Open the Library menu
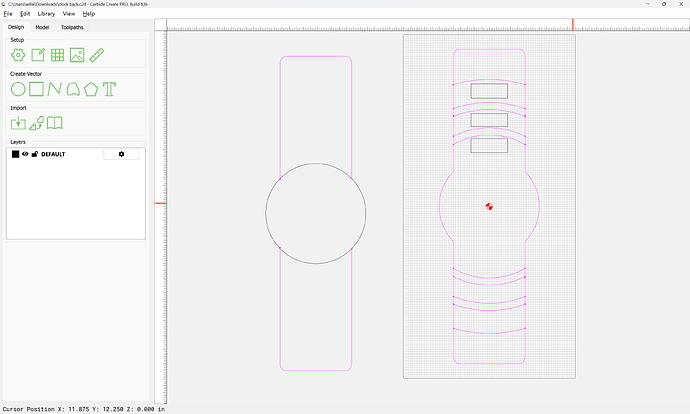The height and width of the screenshot is (414, 690). pyautogui.click(x=46, y=14)
